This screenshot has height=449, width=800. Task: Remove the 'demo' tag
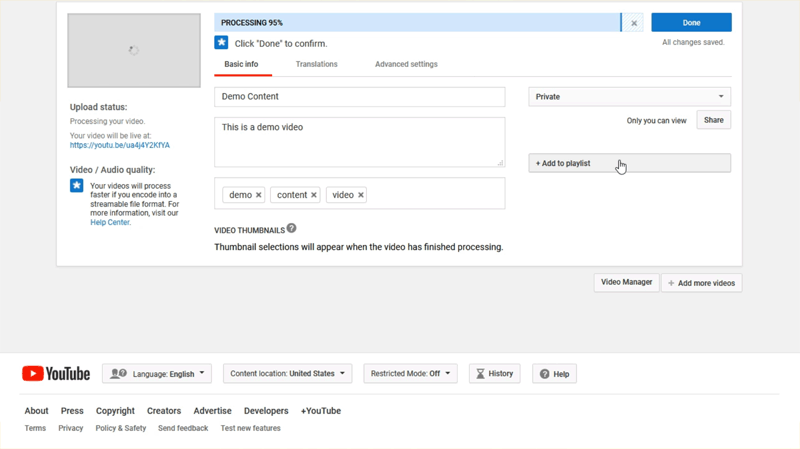pyautogui.click(x=258, y=195)
